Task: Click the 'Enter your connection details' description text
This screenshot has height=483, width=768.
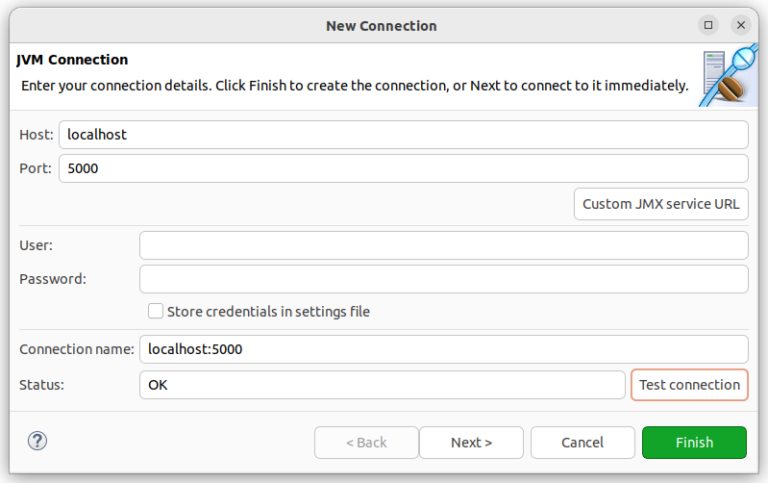Action: click(354, 86)
